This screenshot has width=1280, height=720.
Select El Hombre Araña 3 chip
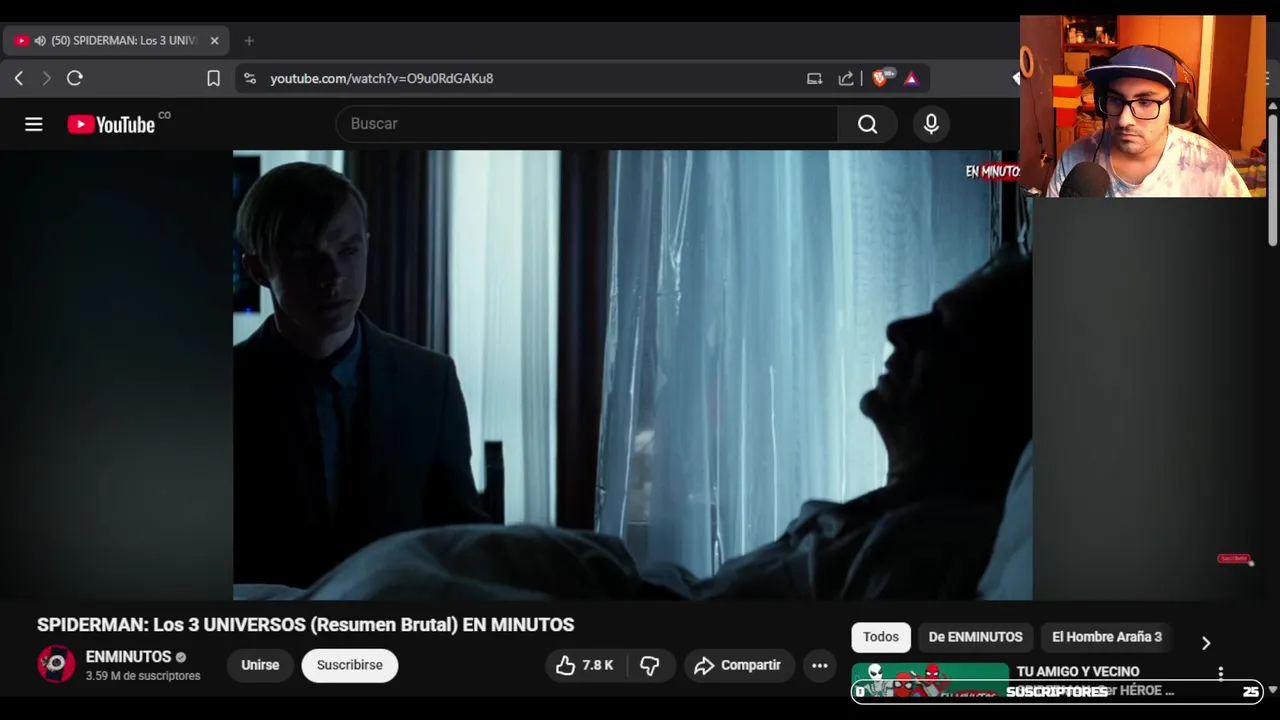pos(1107,637)
